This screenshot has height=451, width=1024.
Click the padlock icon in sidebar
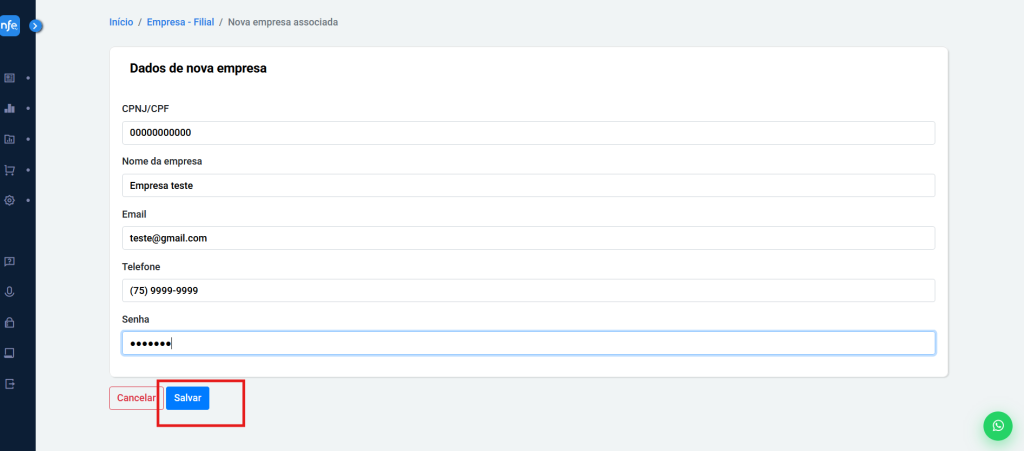(x=10, y=323)
